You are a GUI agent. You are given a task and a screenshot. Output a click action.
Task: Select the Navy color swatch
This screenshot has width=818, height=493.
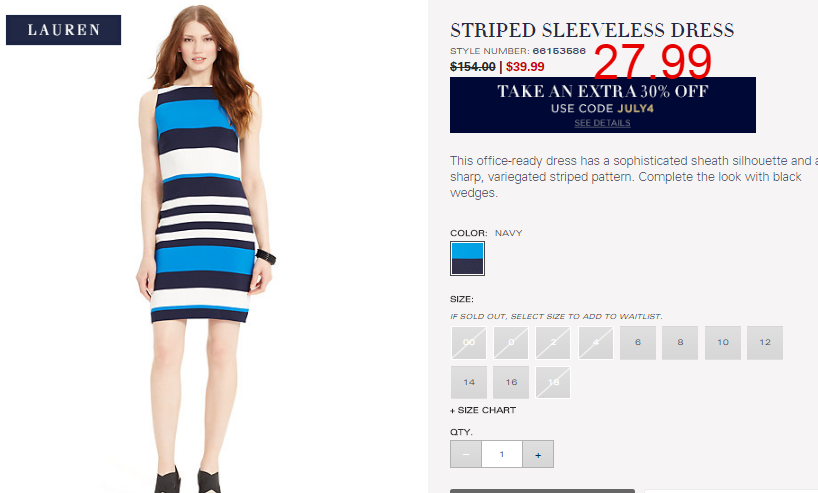pyautogui.click(x=467, y=258)
